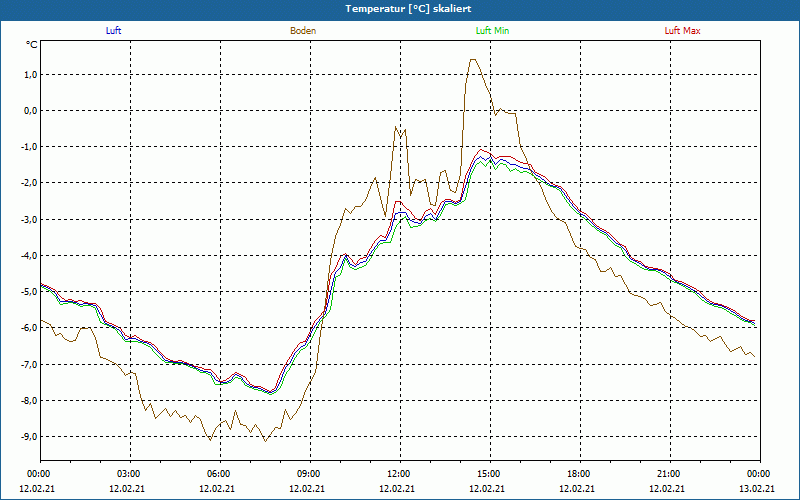Select the 'Boden' legend entry
This screenshot has height=500, width=800.
click(303, 31)
